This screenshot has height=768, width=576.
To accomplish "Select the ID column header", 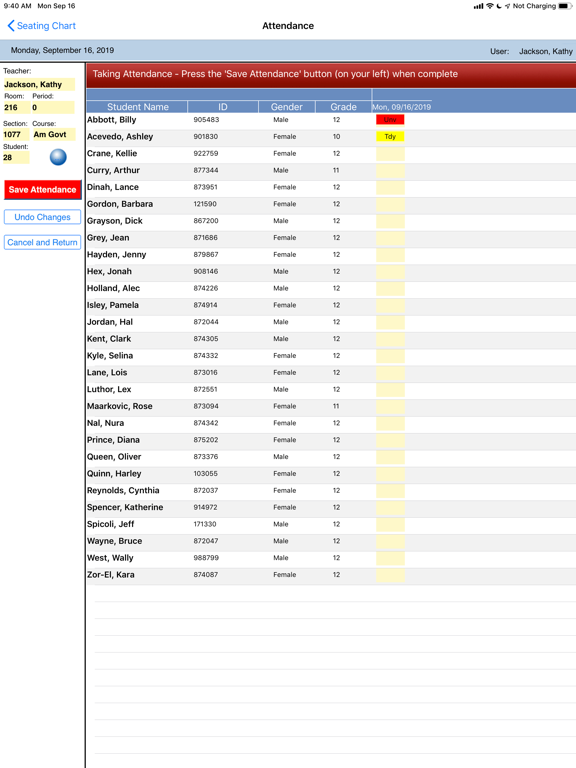I will [223, 107].
